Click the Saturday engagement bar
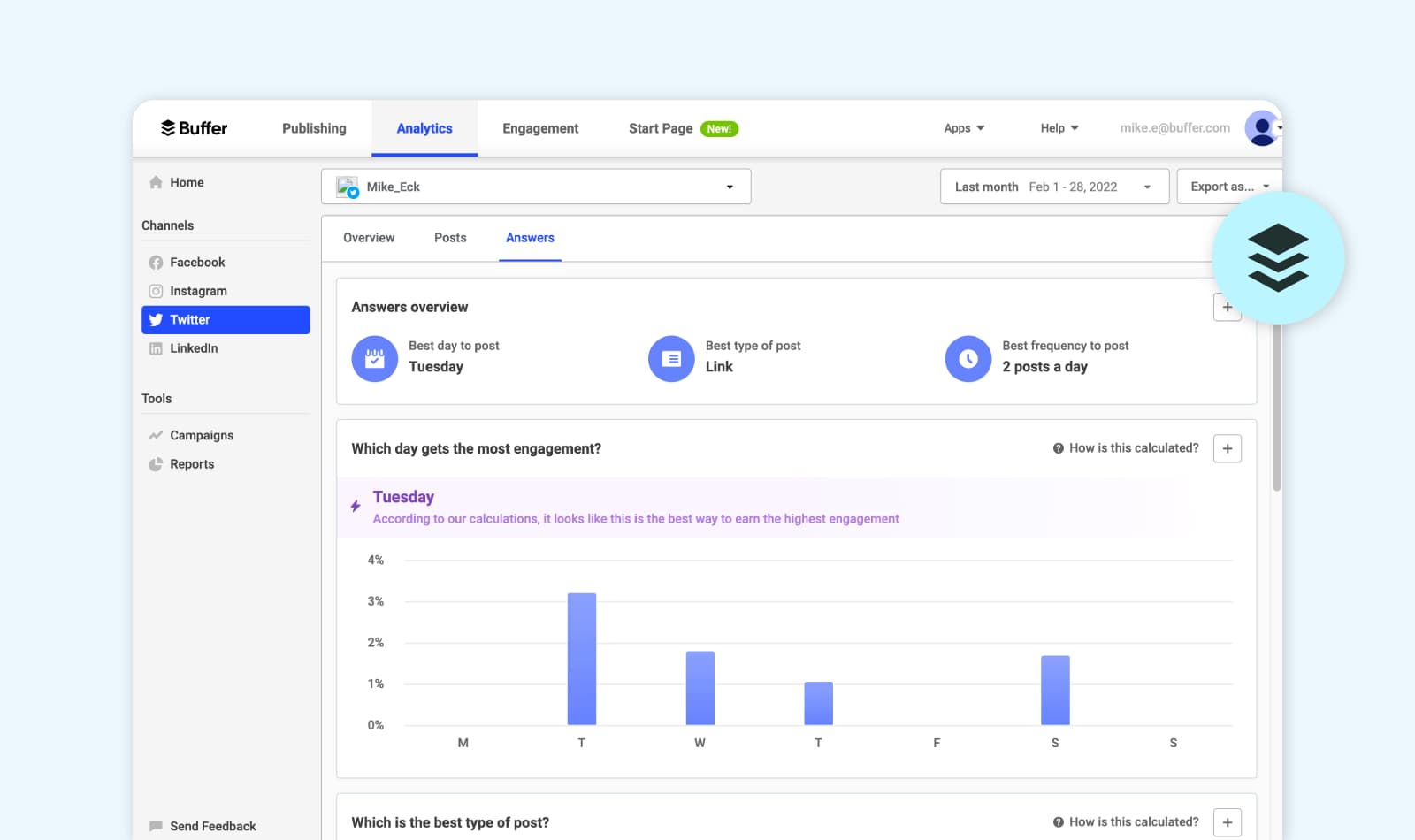This screenshot has width=1415, height=840. pos(1055,691)
